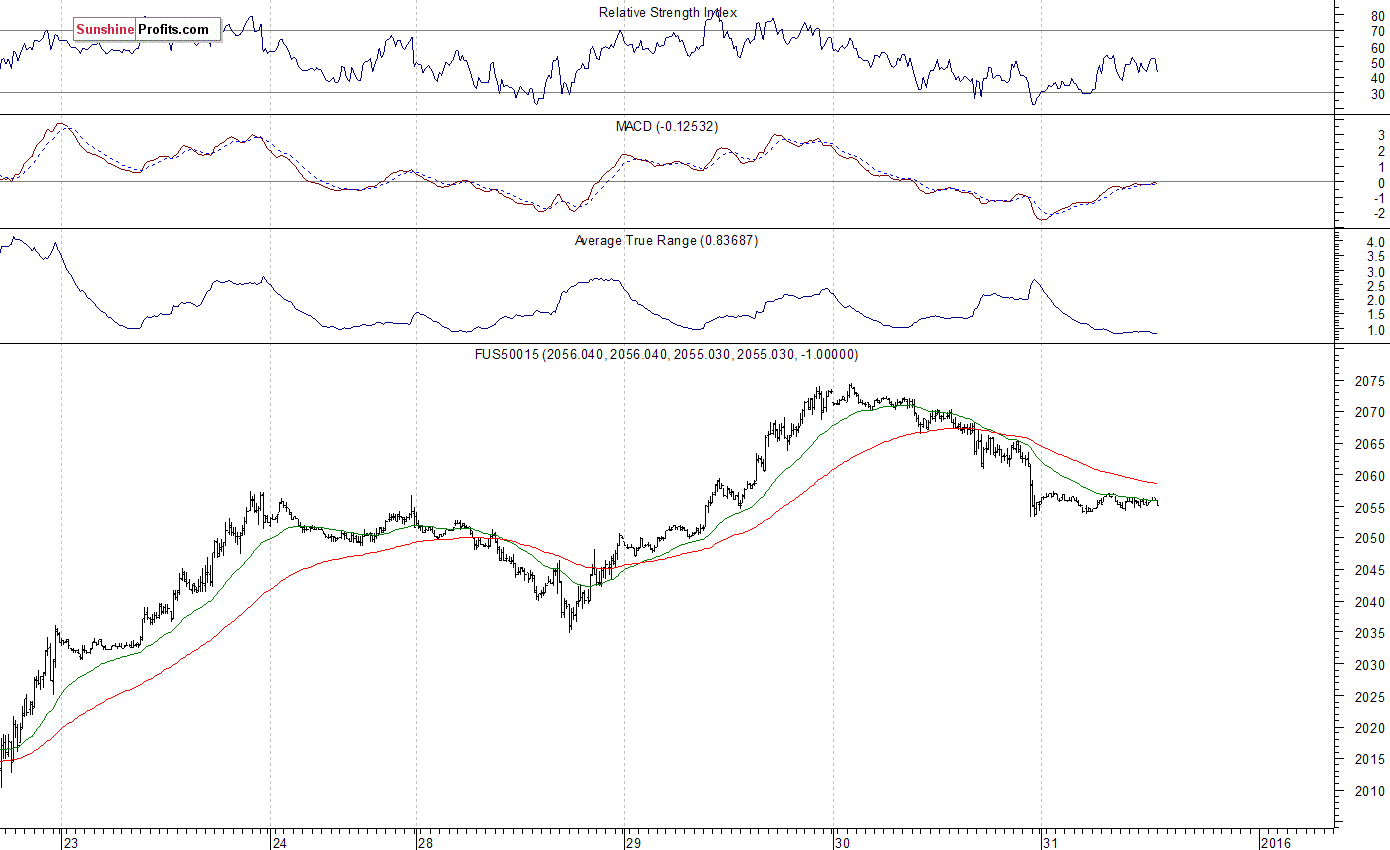Click the MACD axis value 0
This screenshot has height=850, width=1390.
[x=1382, y=183]
